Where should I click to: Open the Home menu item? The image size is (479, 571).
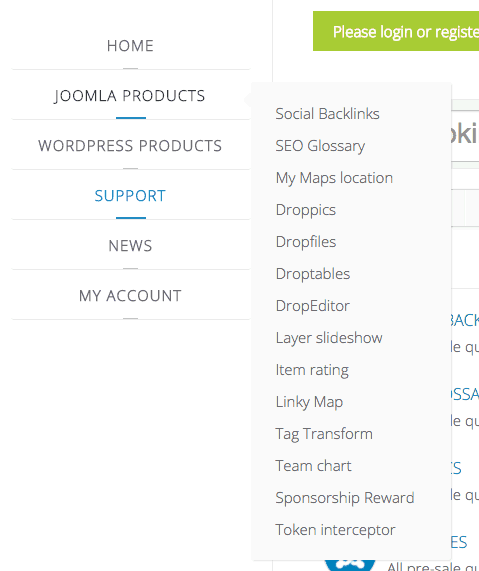point(130,46)
